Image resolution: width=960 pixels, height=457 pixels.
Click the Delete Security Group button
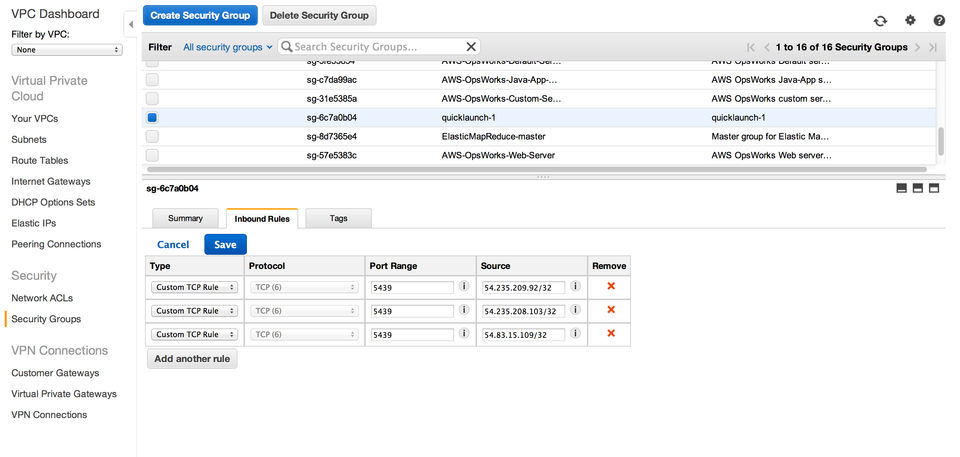click(319, 15)
